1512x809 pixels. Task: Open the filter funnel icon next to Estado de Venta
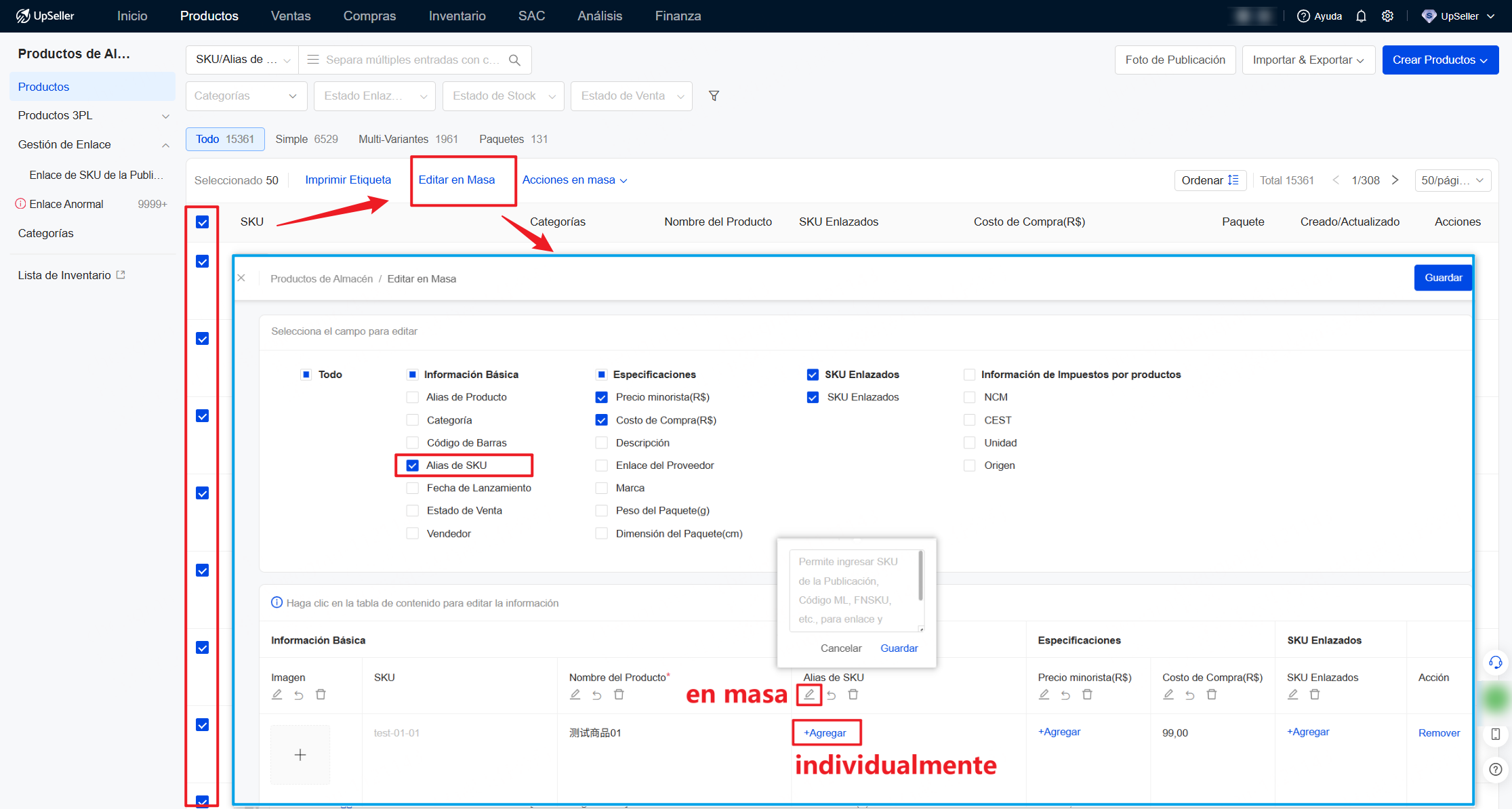(714, 96)
